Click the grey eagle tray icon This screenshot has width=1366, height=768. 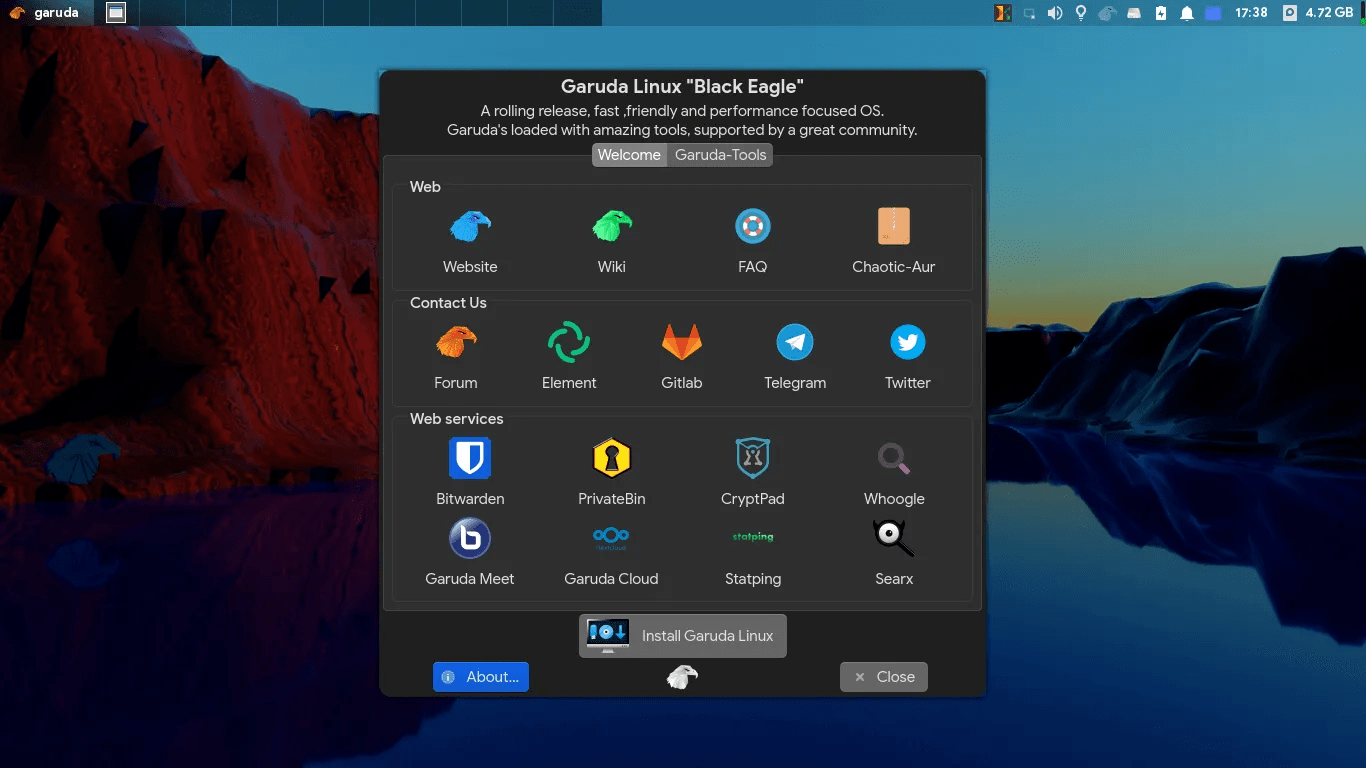pos(1107,13)
